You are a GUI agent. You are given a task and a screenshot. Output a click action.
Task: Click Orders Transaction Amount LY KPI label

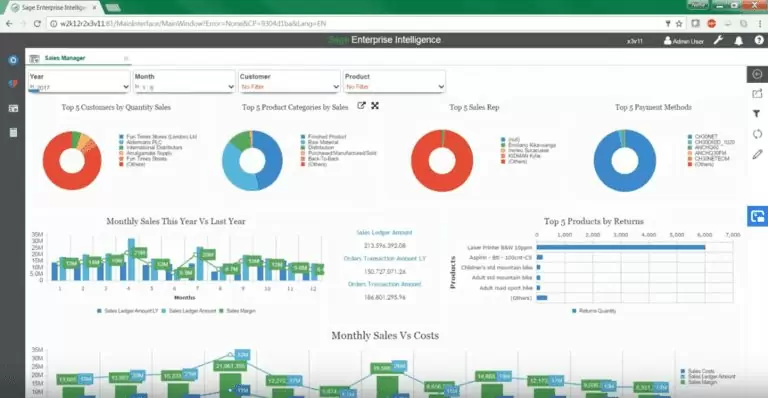[x=384, y=258]
